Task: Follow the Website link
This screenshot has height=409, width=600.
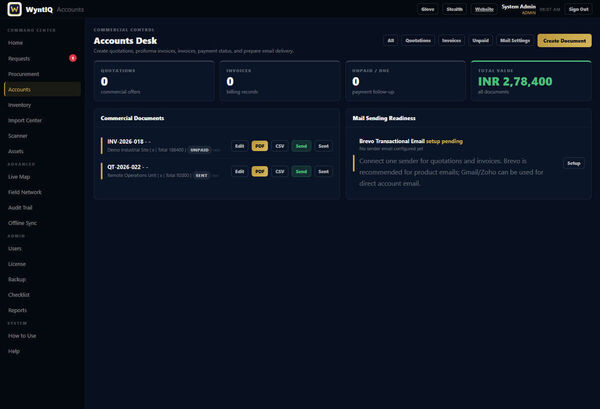Action: 484,9
